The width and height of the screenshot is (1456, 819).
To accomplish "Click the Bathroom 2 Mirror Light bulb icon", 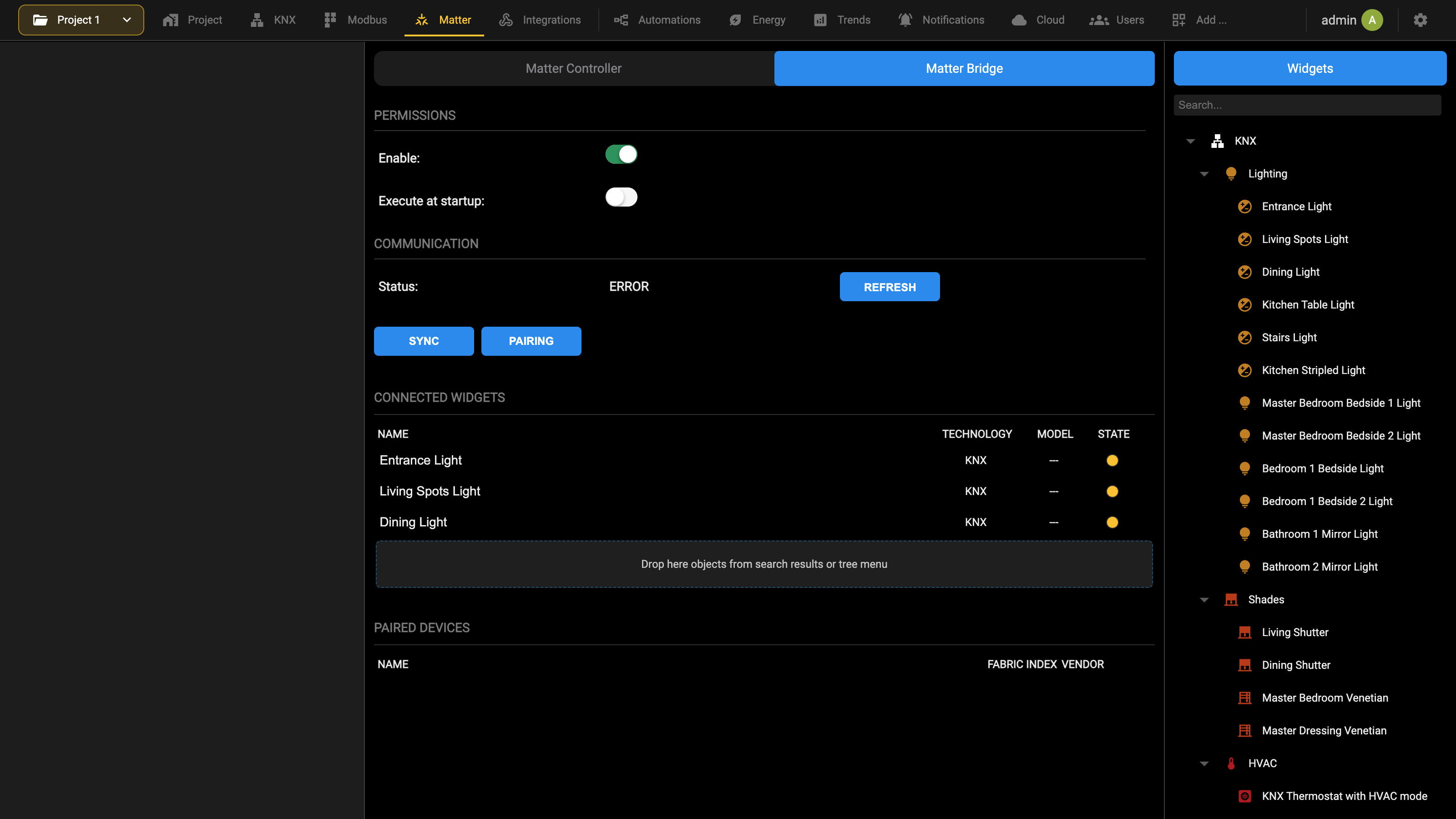I will pyautogui.click(x=1244, y=567).
